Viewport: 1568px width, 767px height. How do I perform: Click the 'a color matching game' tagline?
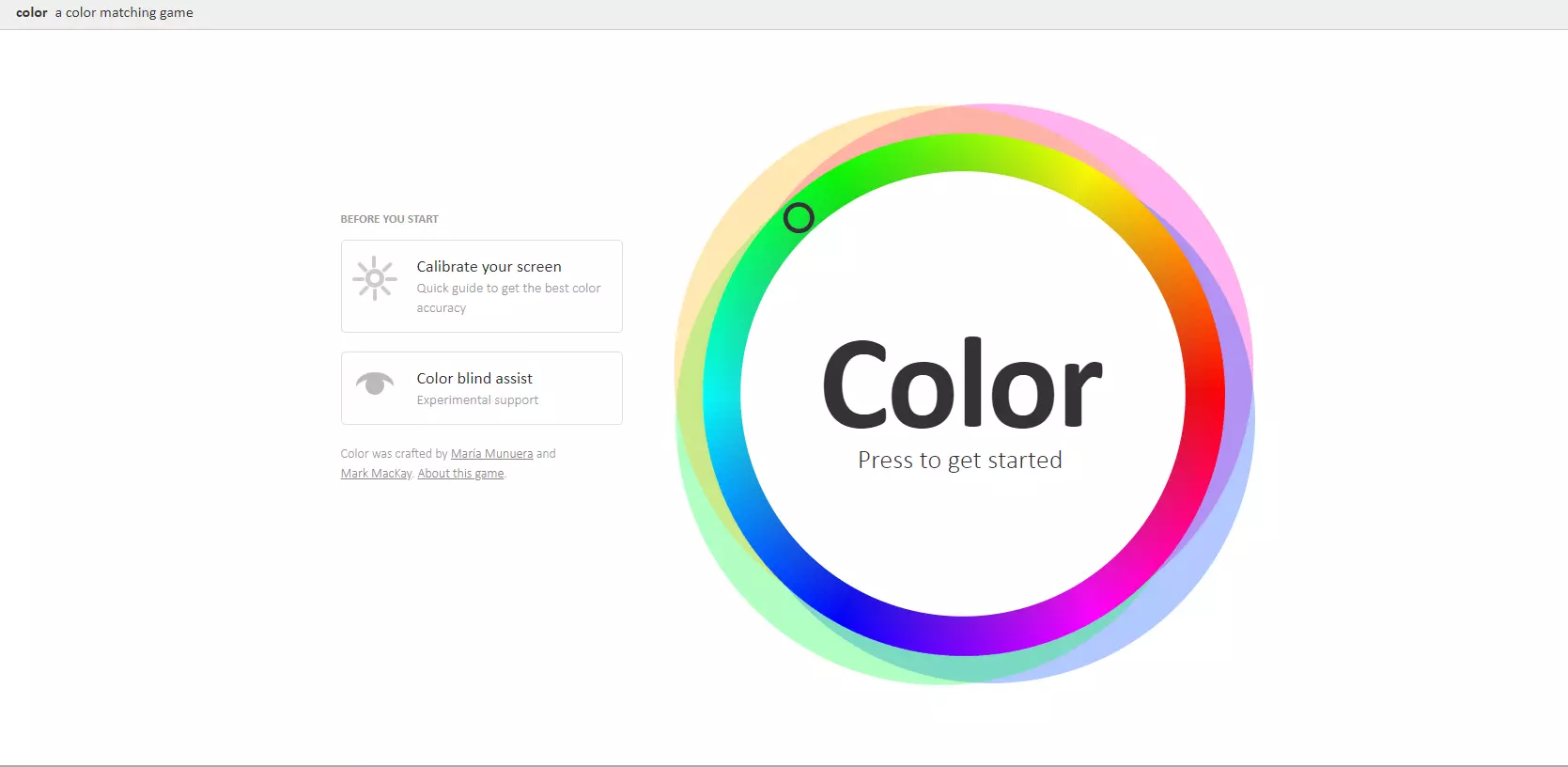[x=124, y=13]
